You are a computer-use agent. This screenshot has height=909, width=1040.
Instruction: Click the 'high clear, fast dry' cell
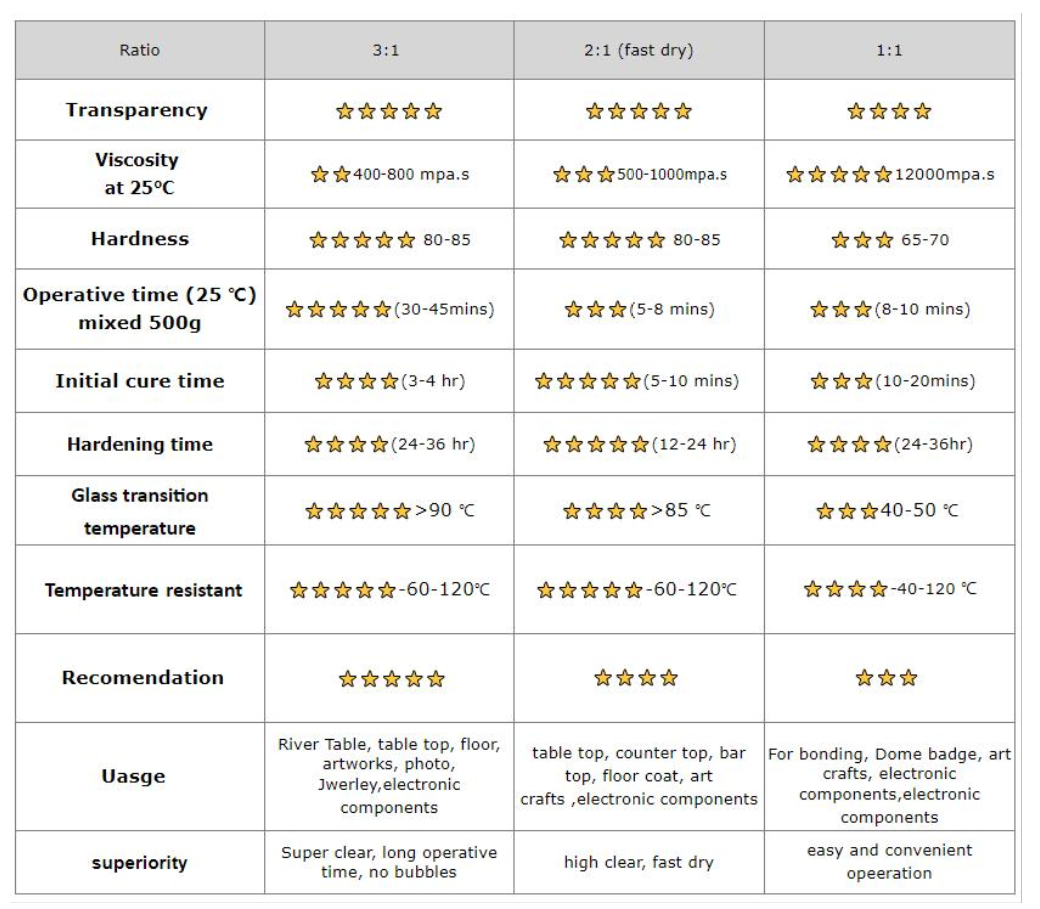coord(639,862)
